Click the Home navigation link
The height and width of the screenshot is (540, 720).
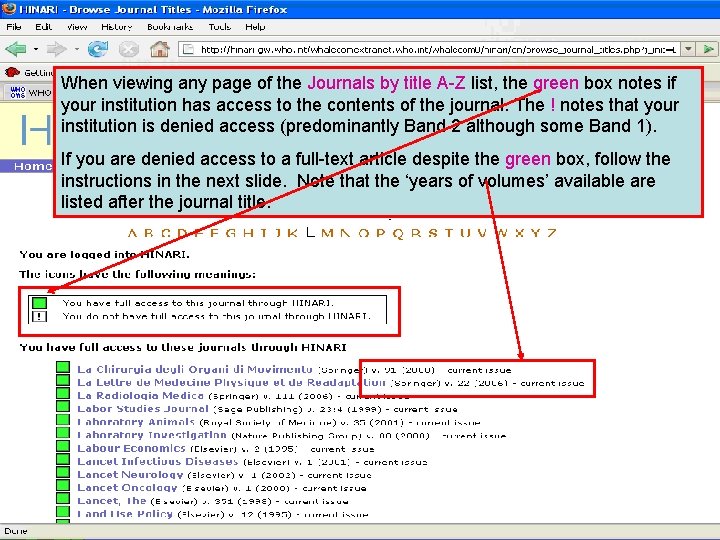[33, 166]
